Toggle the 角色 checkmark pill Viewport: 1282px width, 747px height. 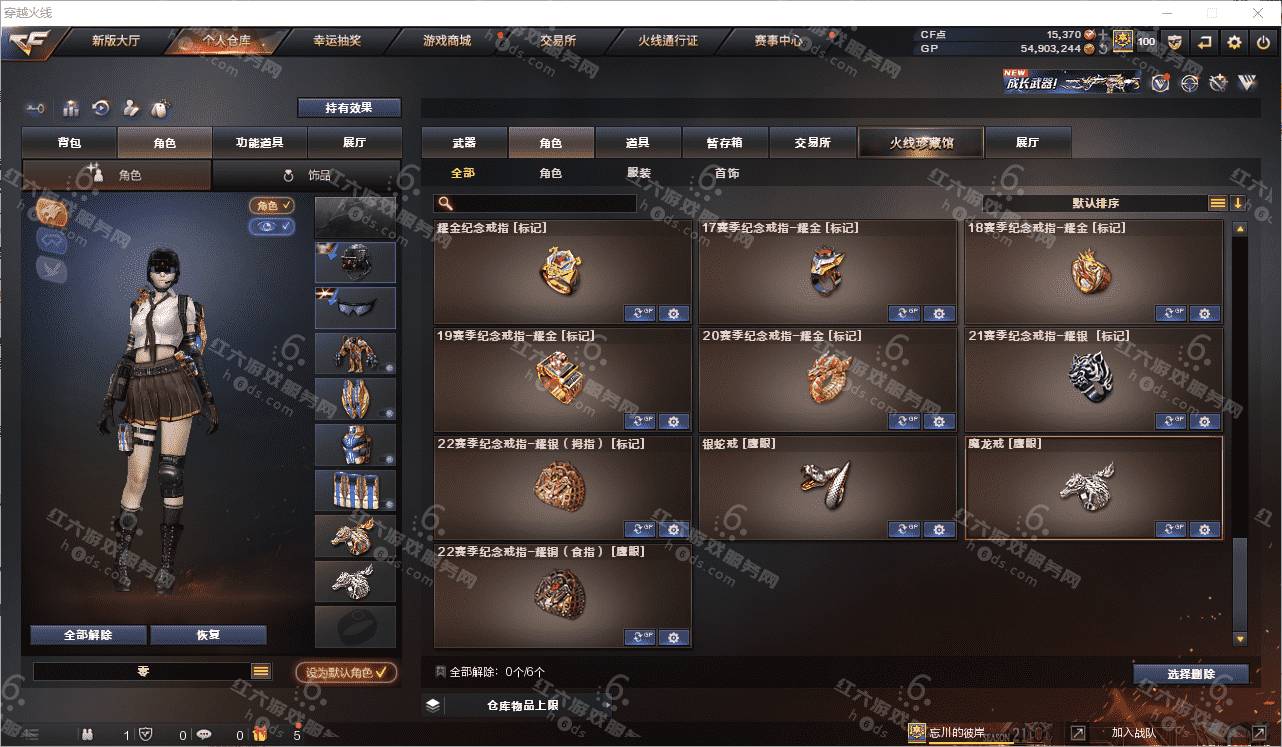272,205
